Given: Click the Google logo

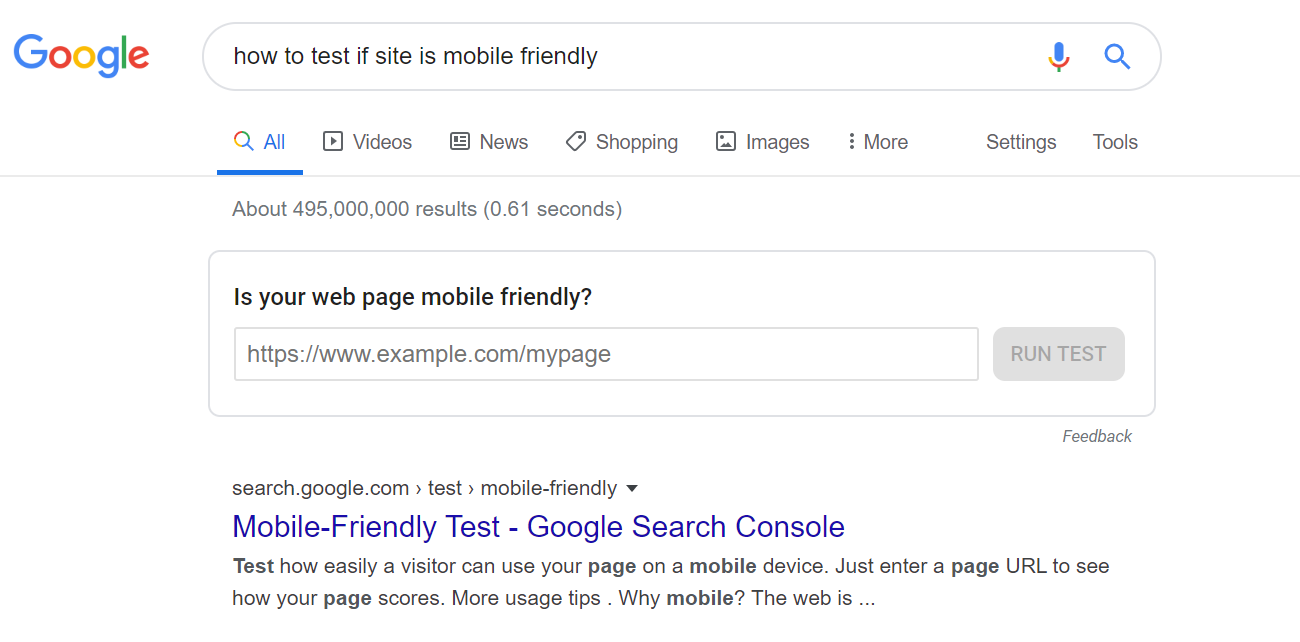Looking at the screenshot, I should (x=81, y=56).
